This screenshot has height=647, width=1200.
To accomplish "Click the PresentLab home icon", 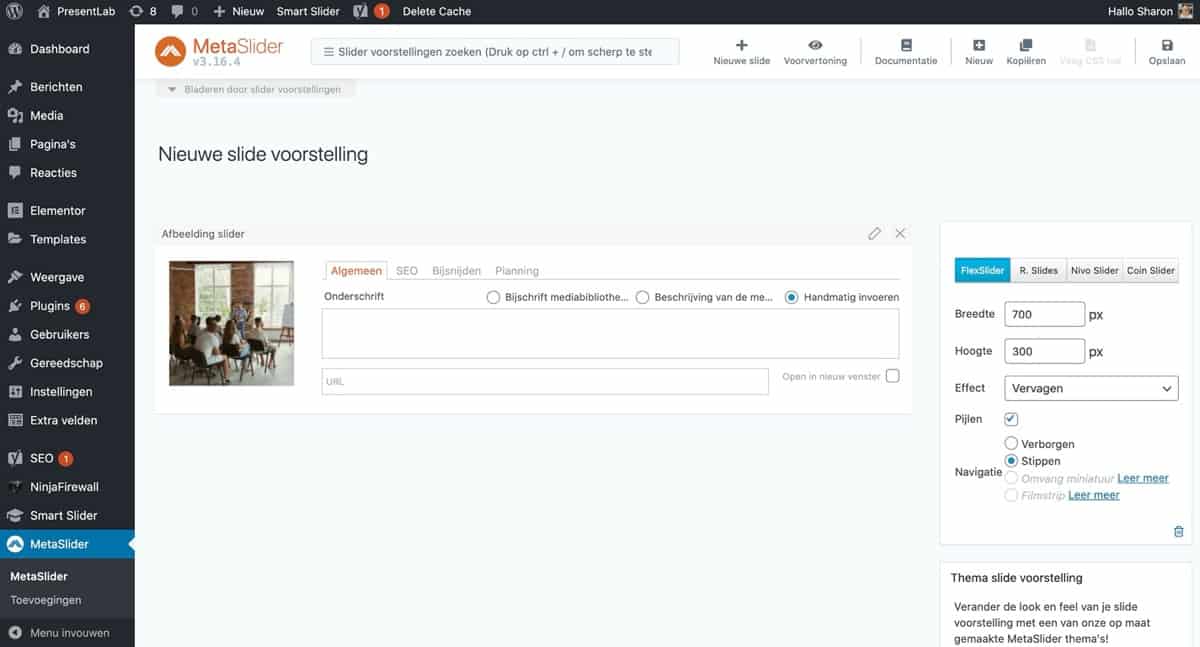I will pyautogui.click(x=43, y=11).
